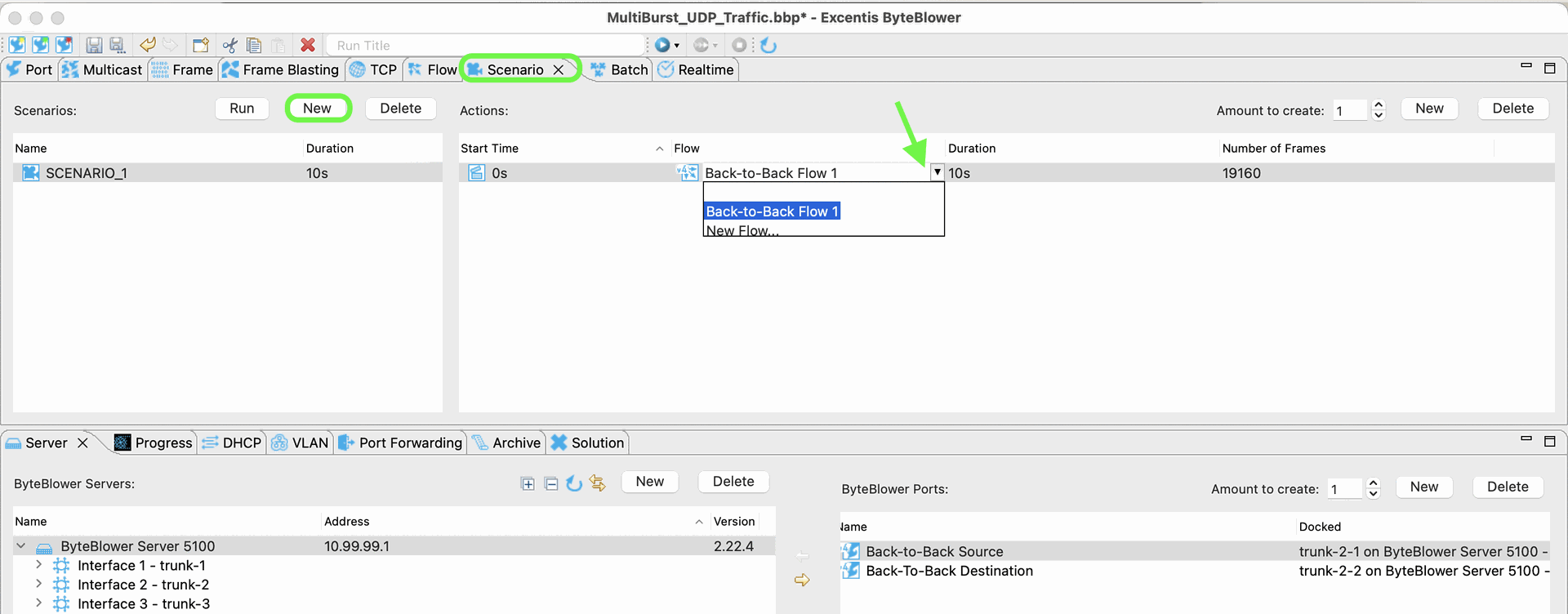Expand all servers with plus icon
Viewport: 1568px width, 614px height.
tap(528, 483)
